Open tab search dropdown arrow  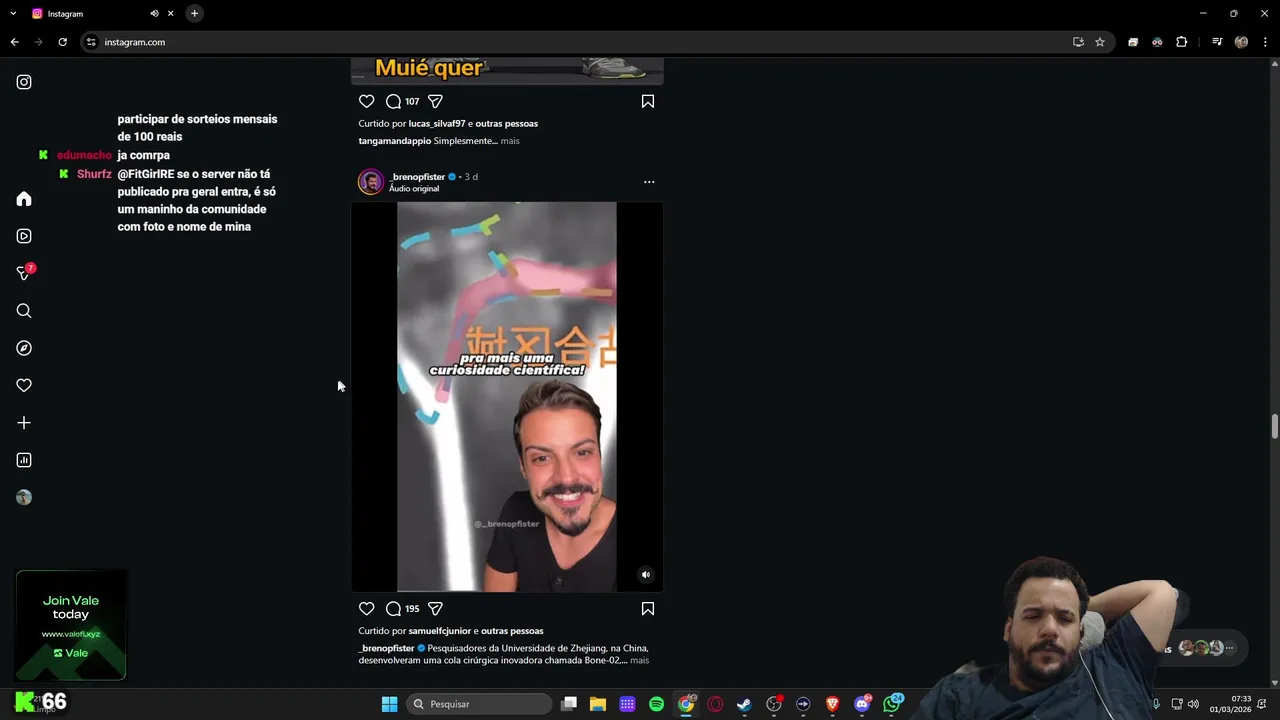(13, 14)
